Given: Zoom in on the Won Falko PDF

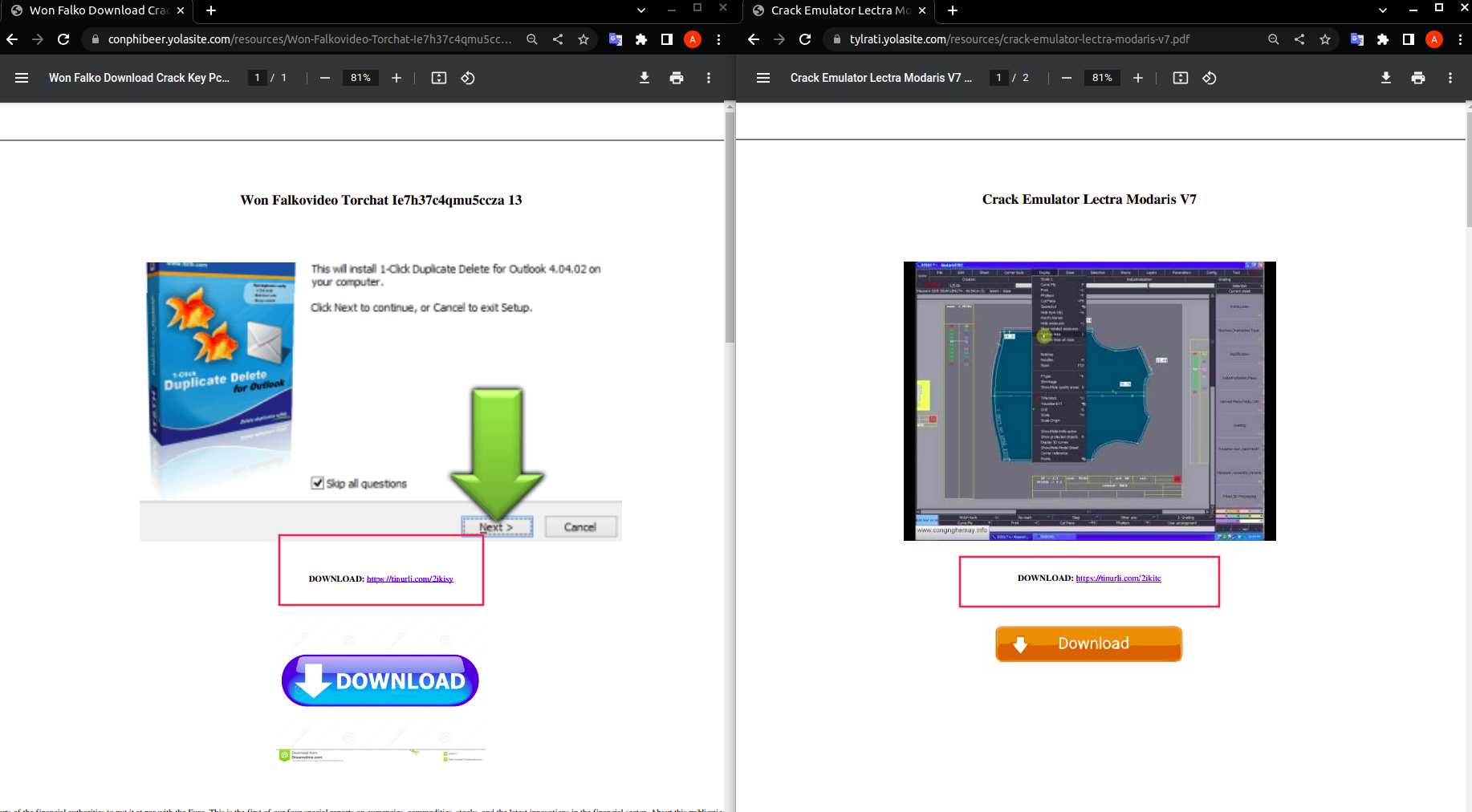Looking at the screenshot, I should tap(396, 78).
